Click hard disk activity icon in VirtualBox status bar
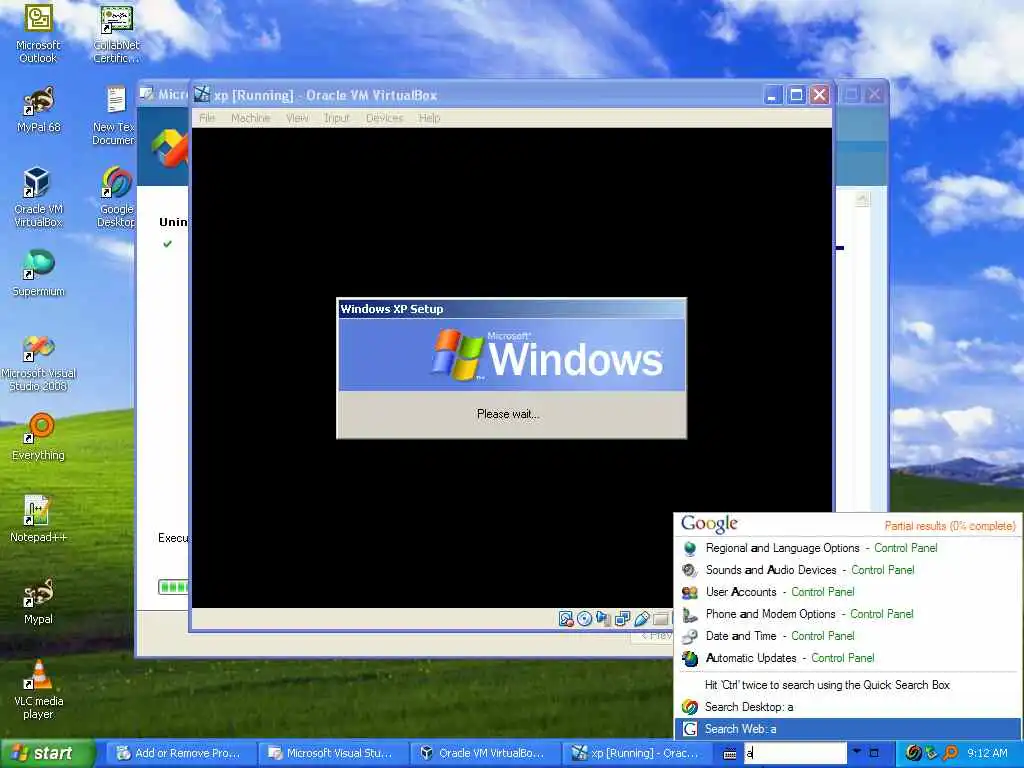This screenshot has width=1024, height=768. click(x=566, y=618)
